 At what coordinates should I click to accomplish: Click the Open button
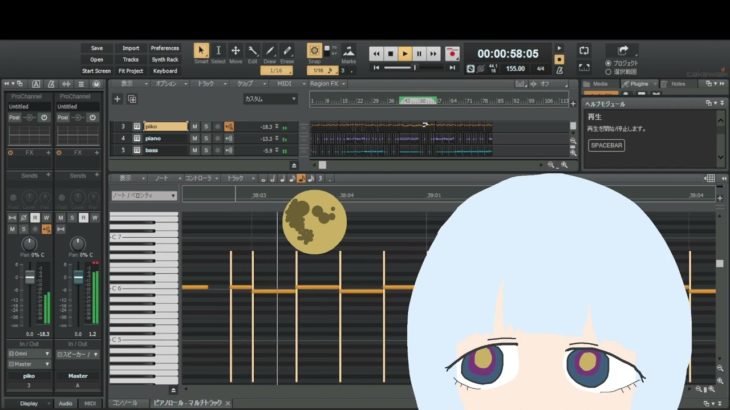(97, 60)
